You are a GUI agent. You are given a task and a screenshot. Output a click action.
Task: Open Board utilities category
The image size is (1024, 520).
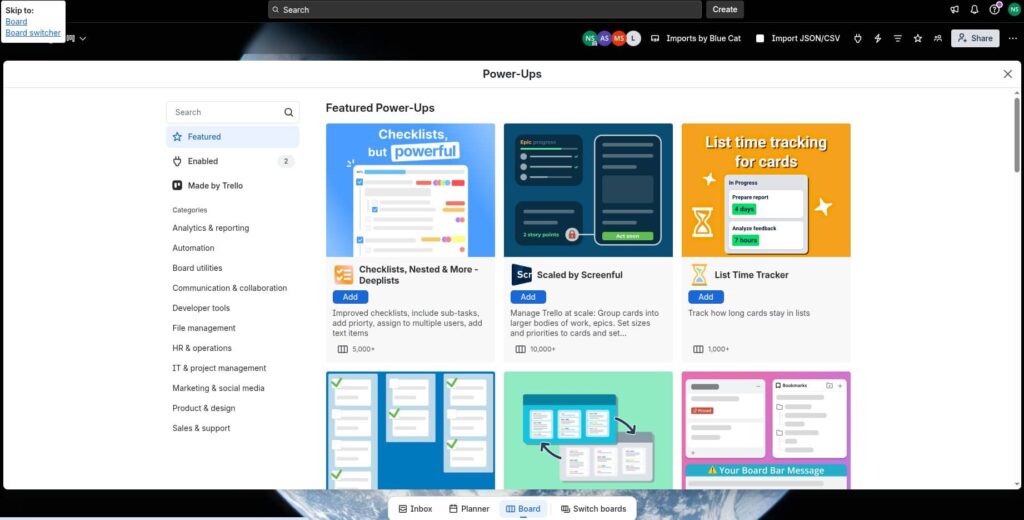tap(197, 268)
